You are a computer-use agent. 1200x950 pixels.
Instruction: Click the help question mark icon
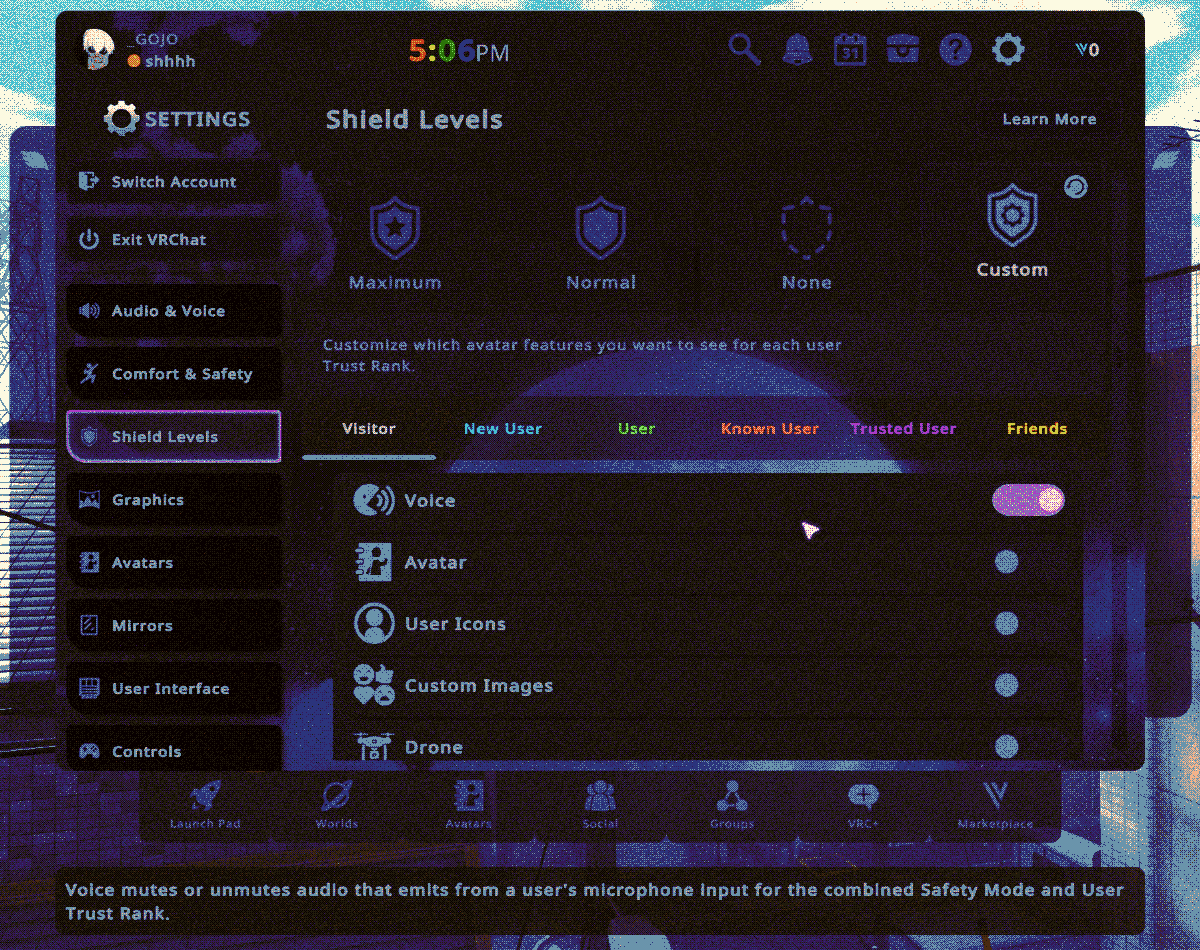click(955, 49)
